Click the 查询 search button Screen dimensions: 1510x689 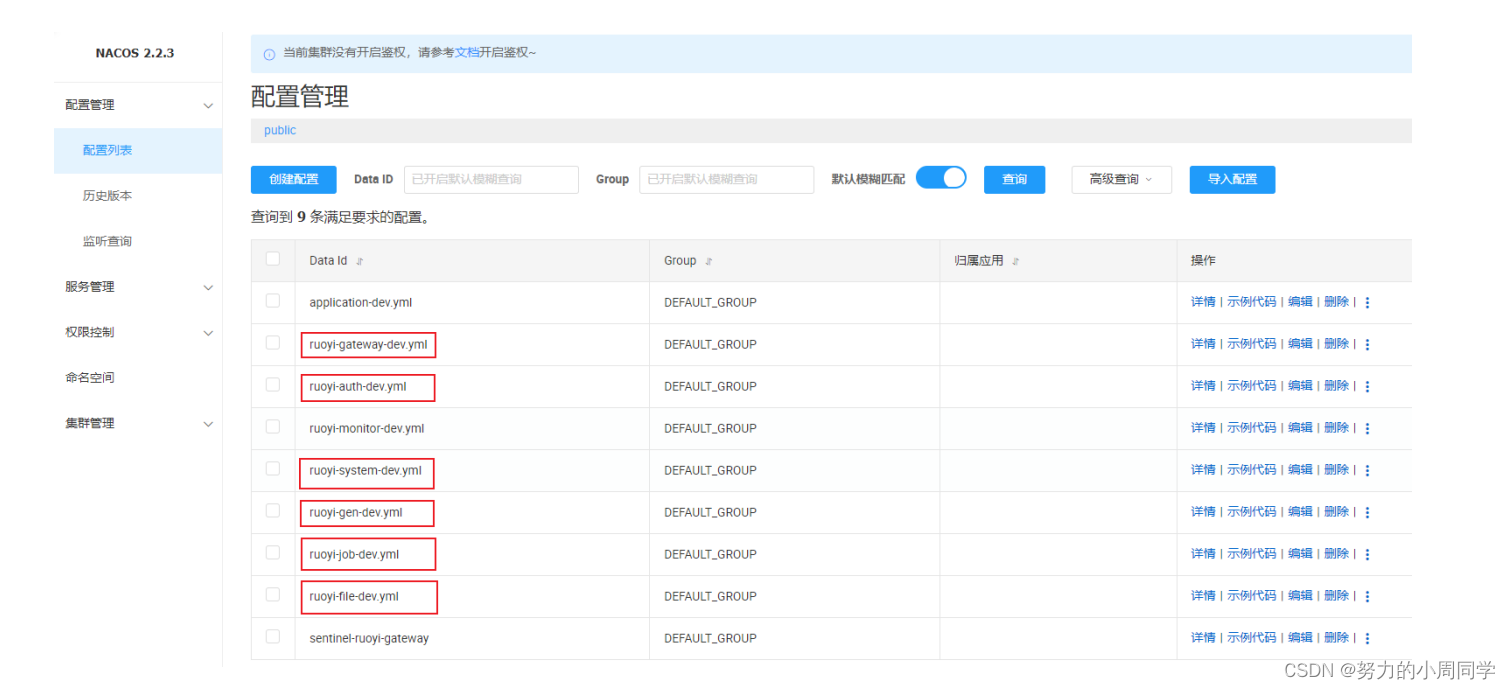click(1015, 180)
